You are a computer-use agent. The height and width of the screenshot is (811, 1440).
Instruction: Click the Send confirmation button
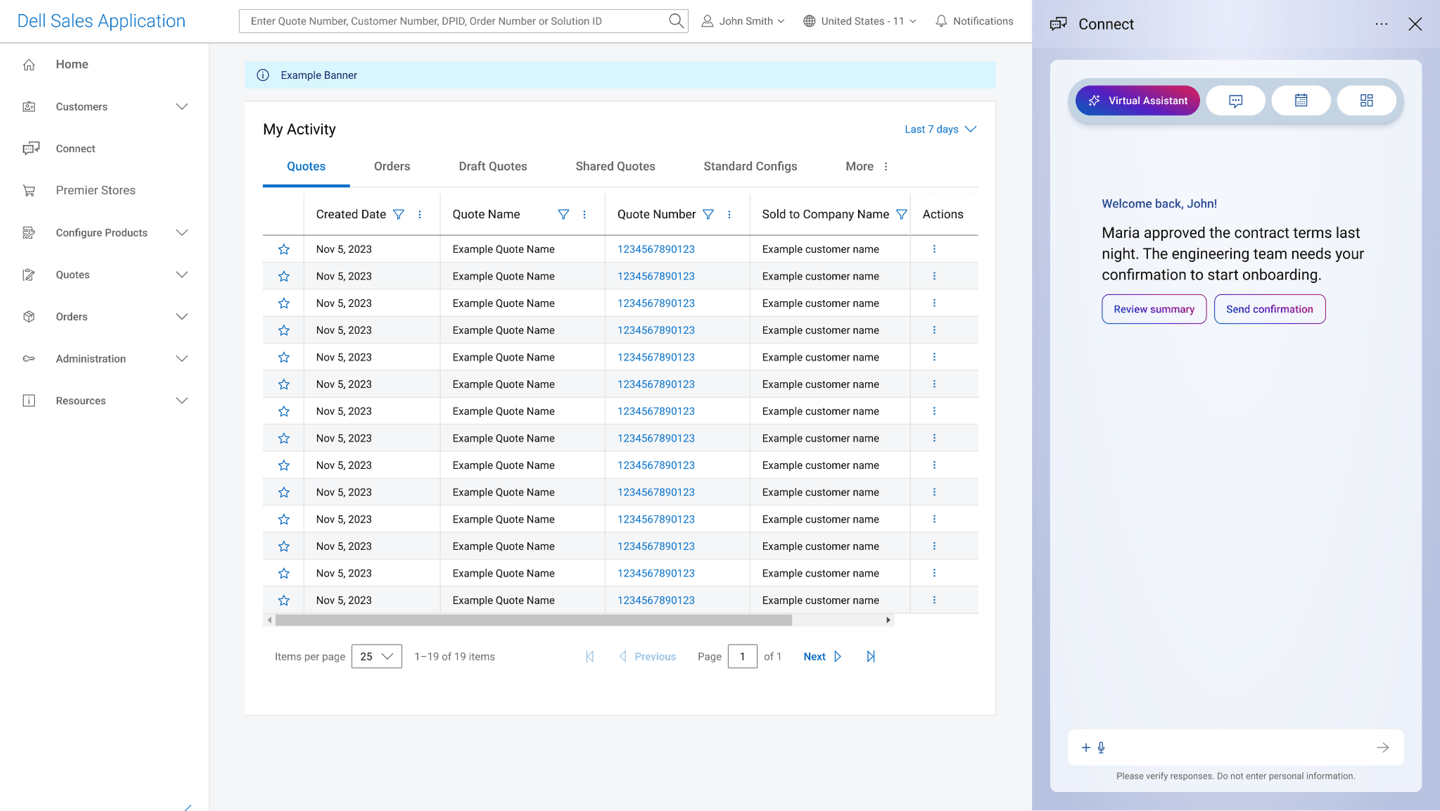pos(1270,309)
